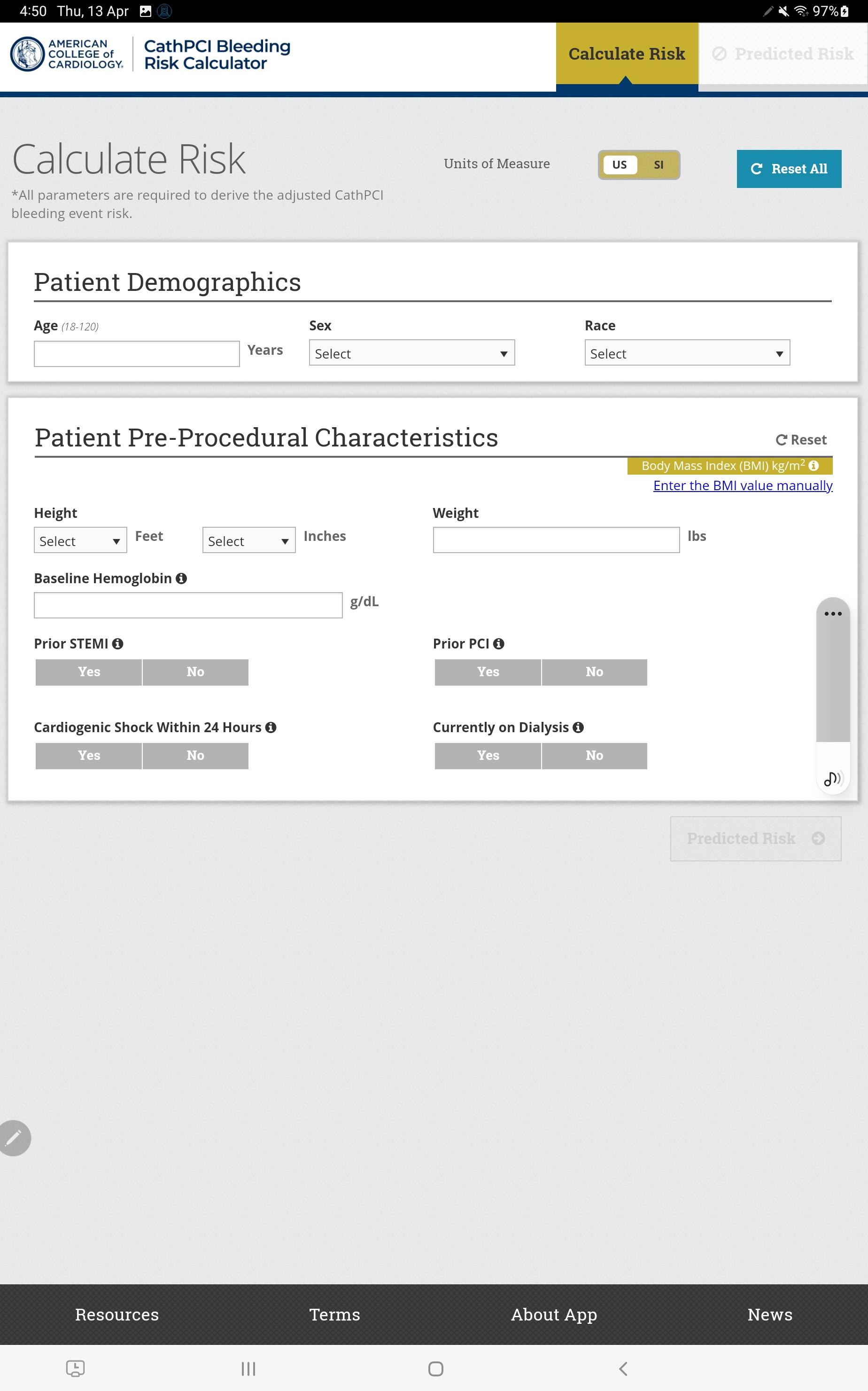
Task: Show the Prior STEMI info tooltip
Action: click(118, 644)
